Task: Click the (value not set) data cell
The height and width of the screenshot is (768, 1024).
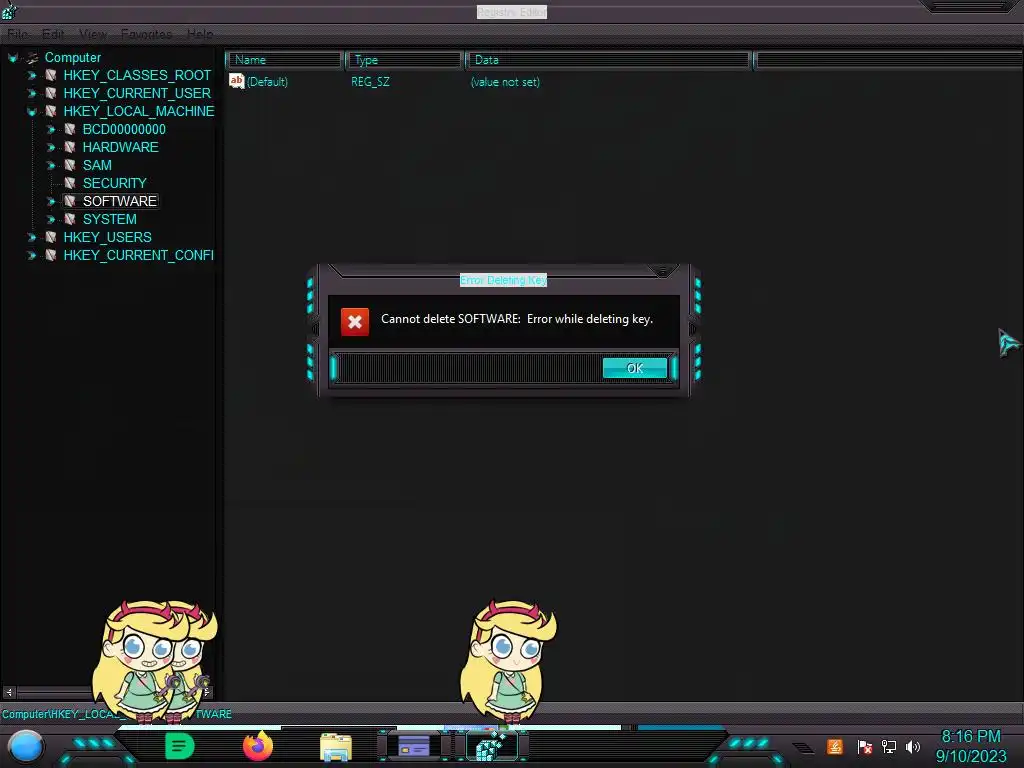Action: 505,82
